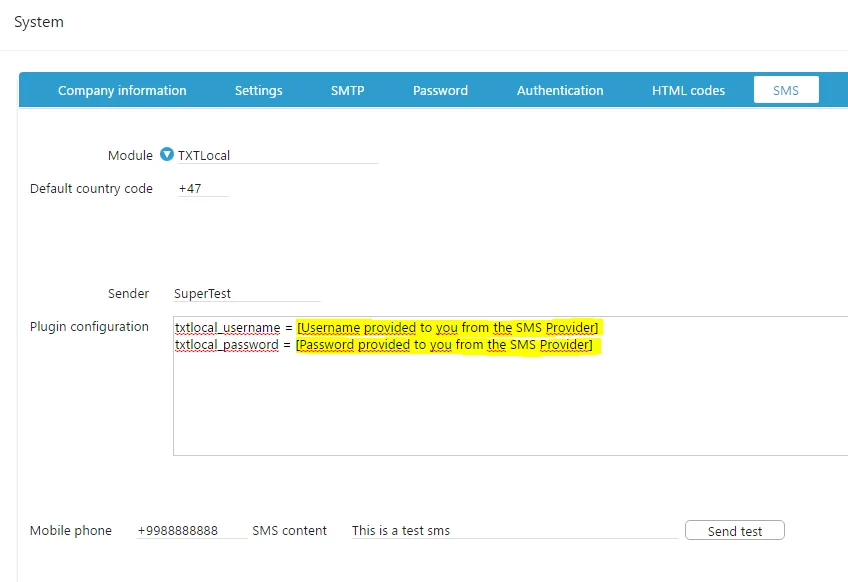Click the SMS content label
Screen dimensions: 848x582
[x=289, y=531]
